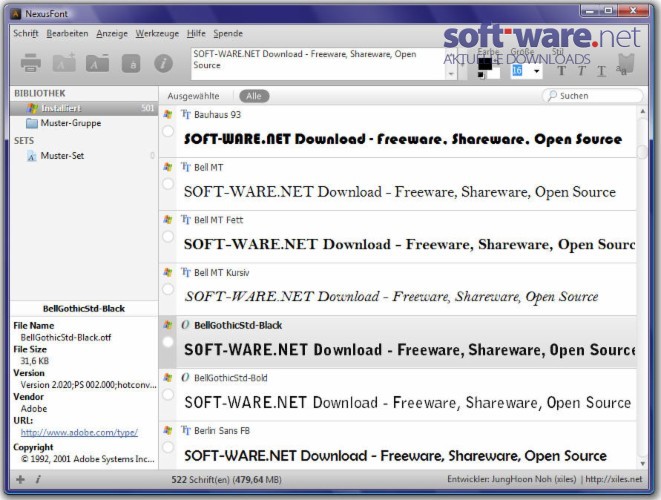Click the BellGothicStd-Black.otf file name
The width and height of the screenshot is (661, 500).
click(66, 337)
